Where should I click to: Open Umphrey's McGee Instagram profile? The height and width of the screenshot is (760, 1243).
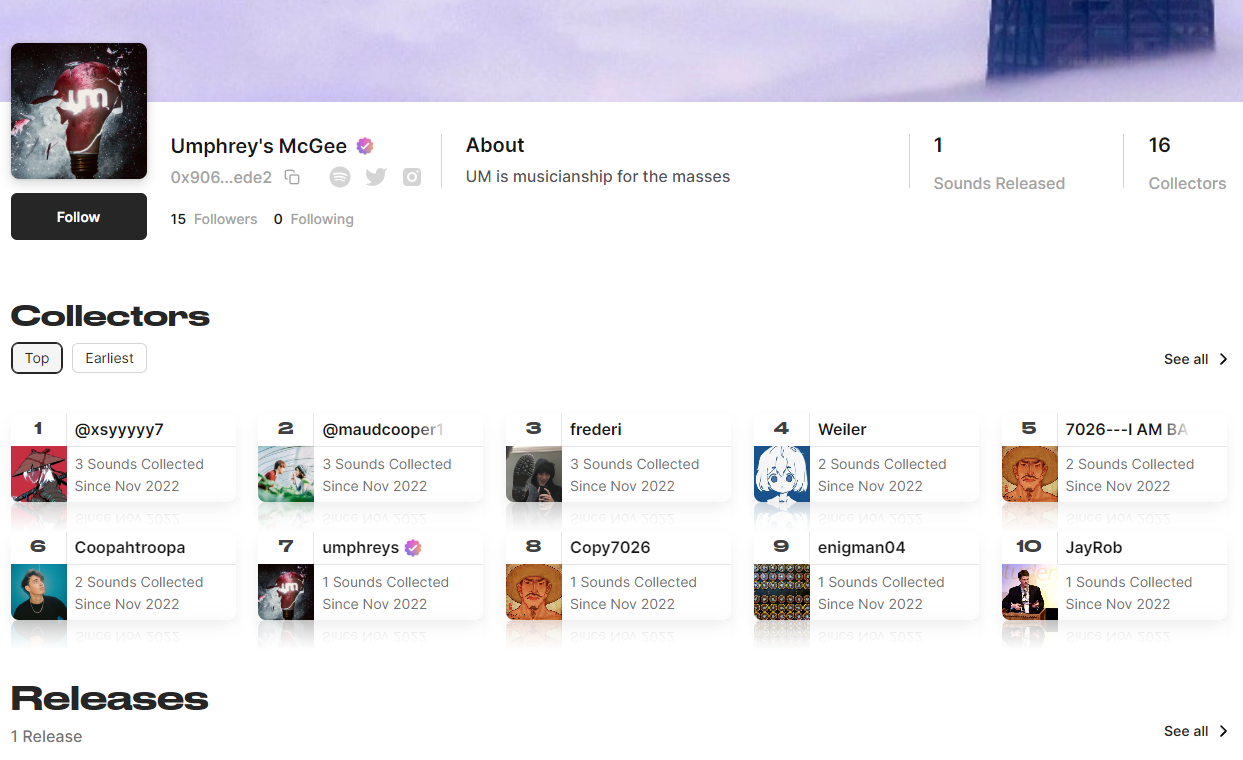click(412, 177)
